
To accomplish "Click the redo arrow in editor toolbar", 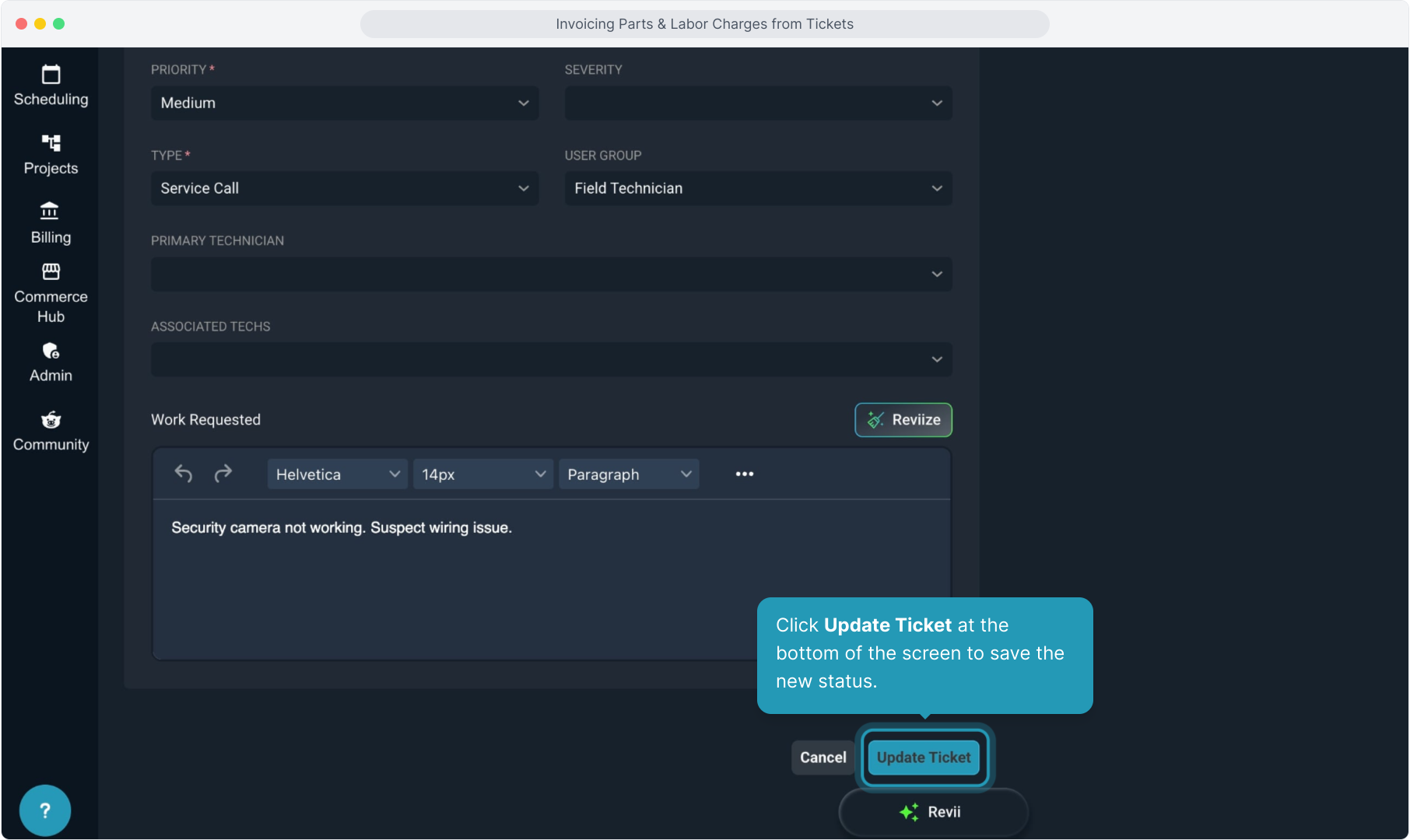I will [223, 474].
